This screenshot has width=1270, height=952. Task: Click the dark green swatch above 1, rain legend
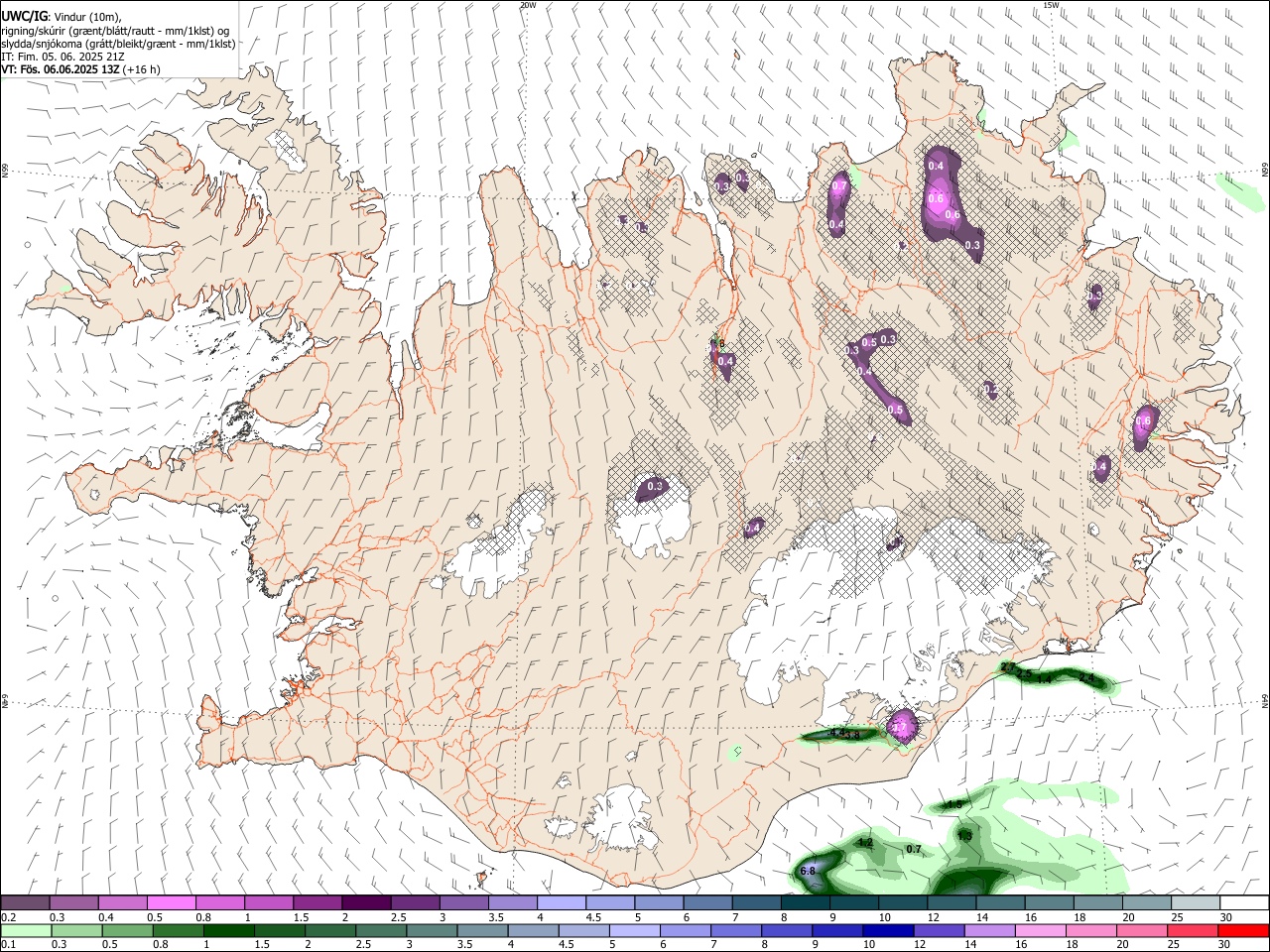[x=228, y=931]
